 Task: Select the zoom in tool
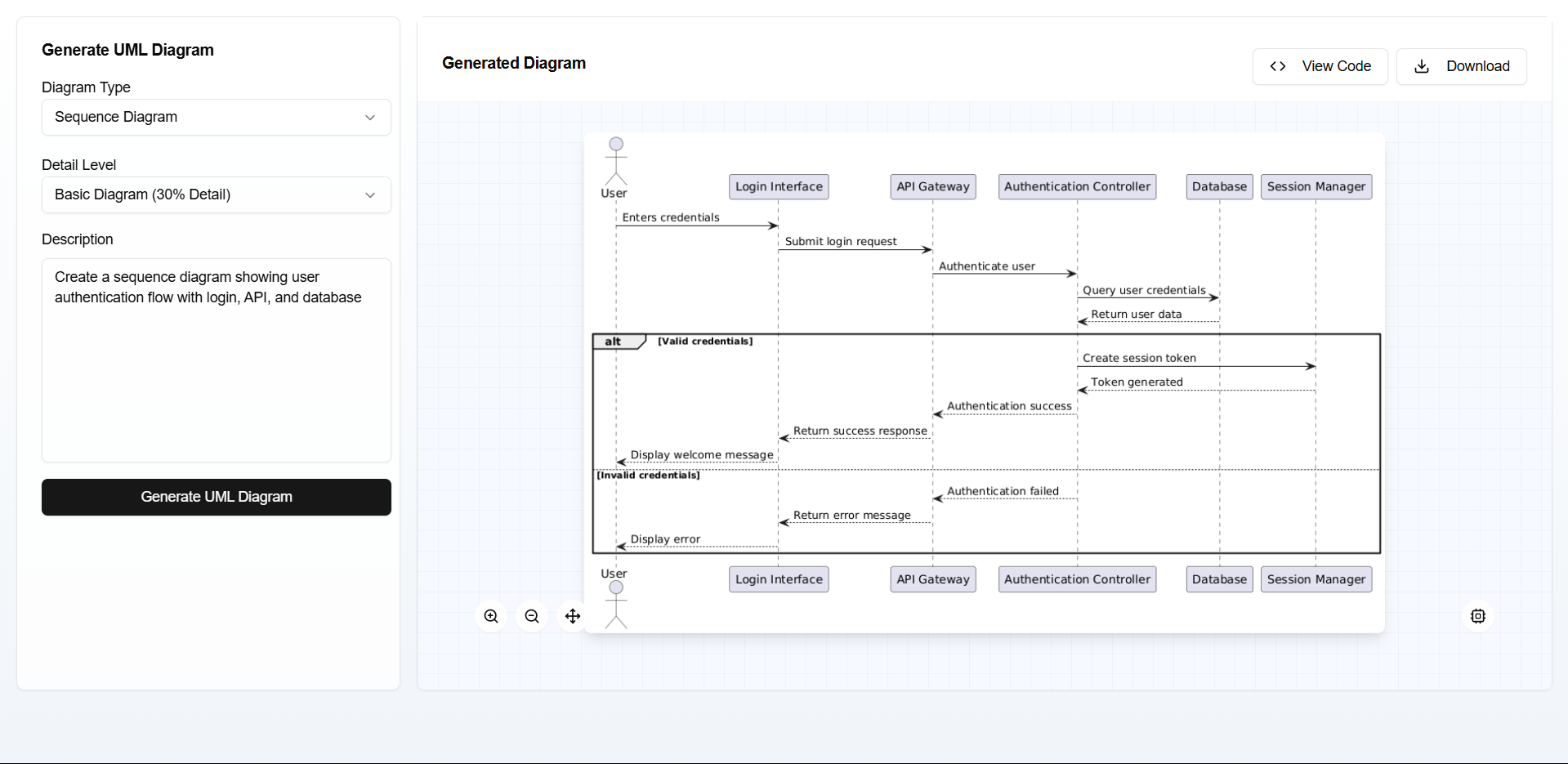pyautogui.click(x=491, y=616)
